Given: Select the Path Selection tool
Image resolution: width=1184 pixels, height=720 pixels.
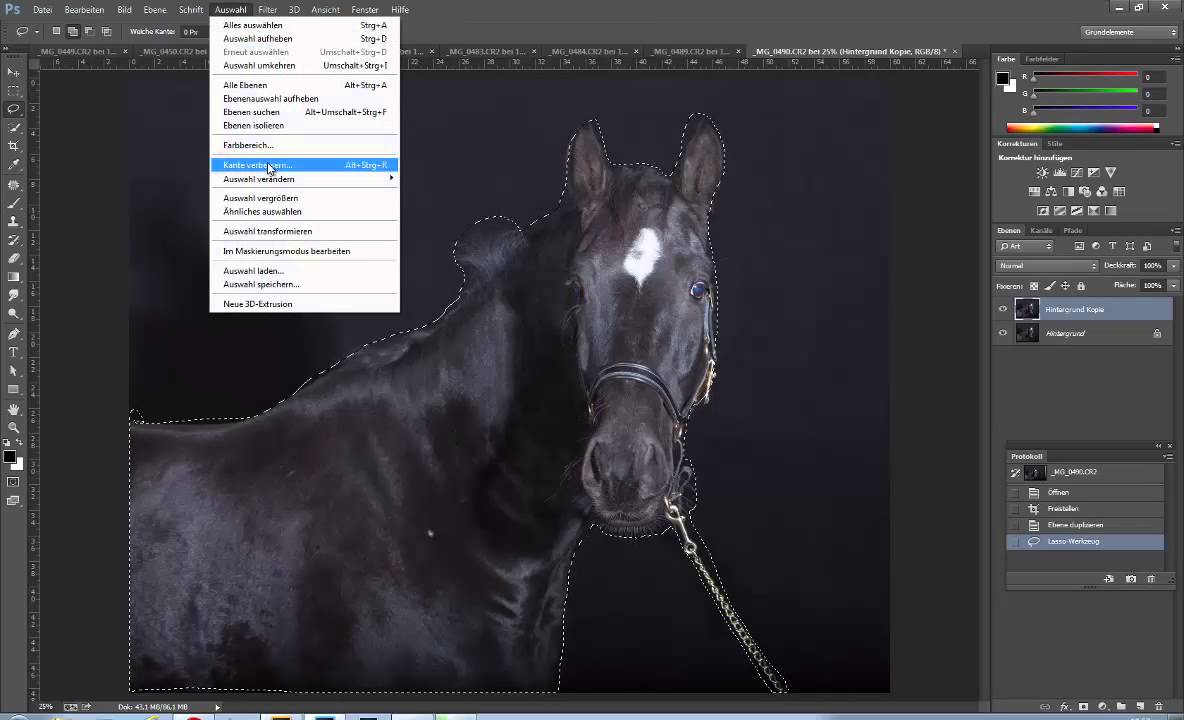Looking at the screenshot, I should point(14,371).
